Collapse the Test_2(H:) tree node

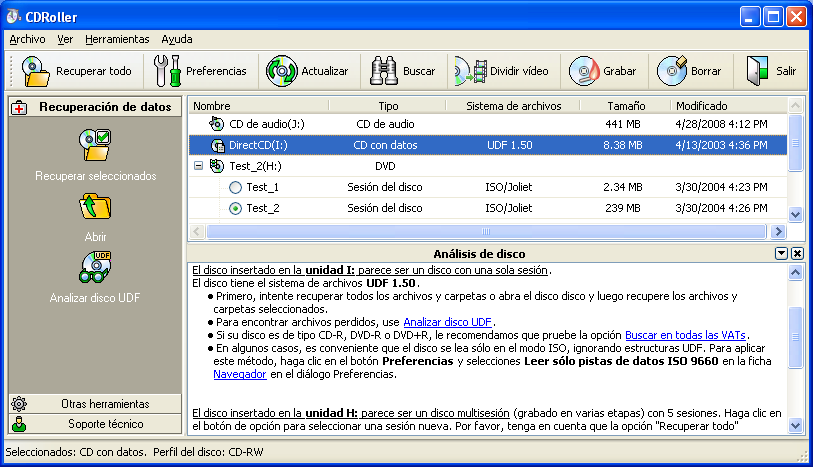pos(199,166)
